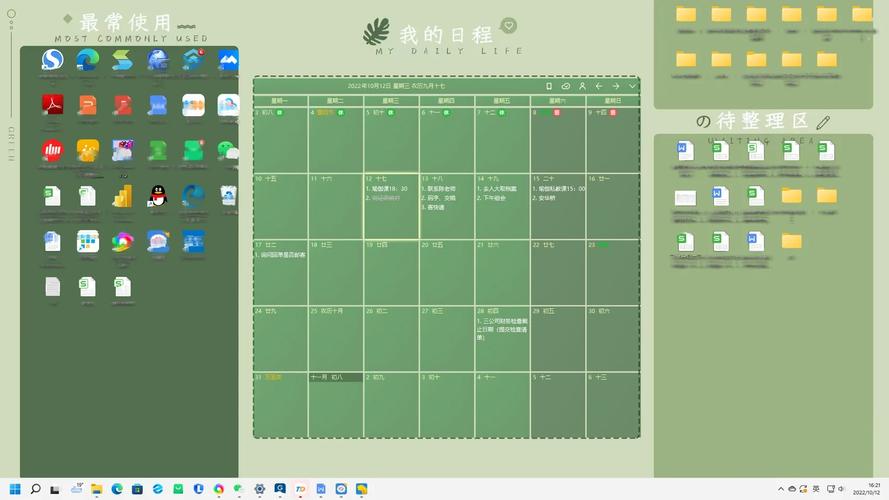Screen dimensions: 889x500
Task: Open first Word document in 待整理区
Action: coord(685,151)
